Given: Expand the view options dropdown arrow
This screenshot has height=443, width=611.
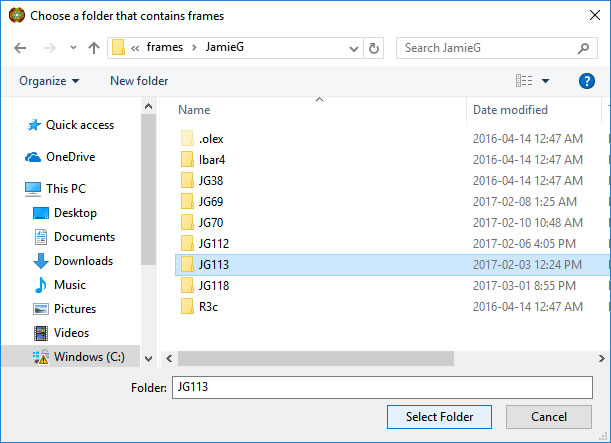Looking at the screenshot, I should coord(546,81).
